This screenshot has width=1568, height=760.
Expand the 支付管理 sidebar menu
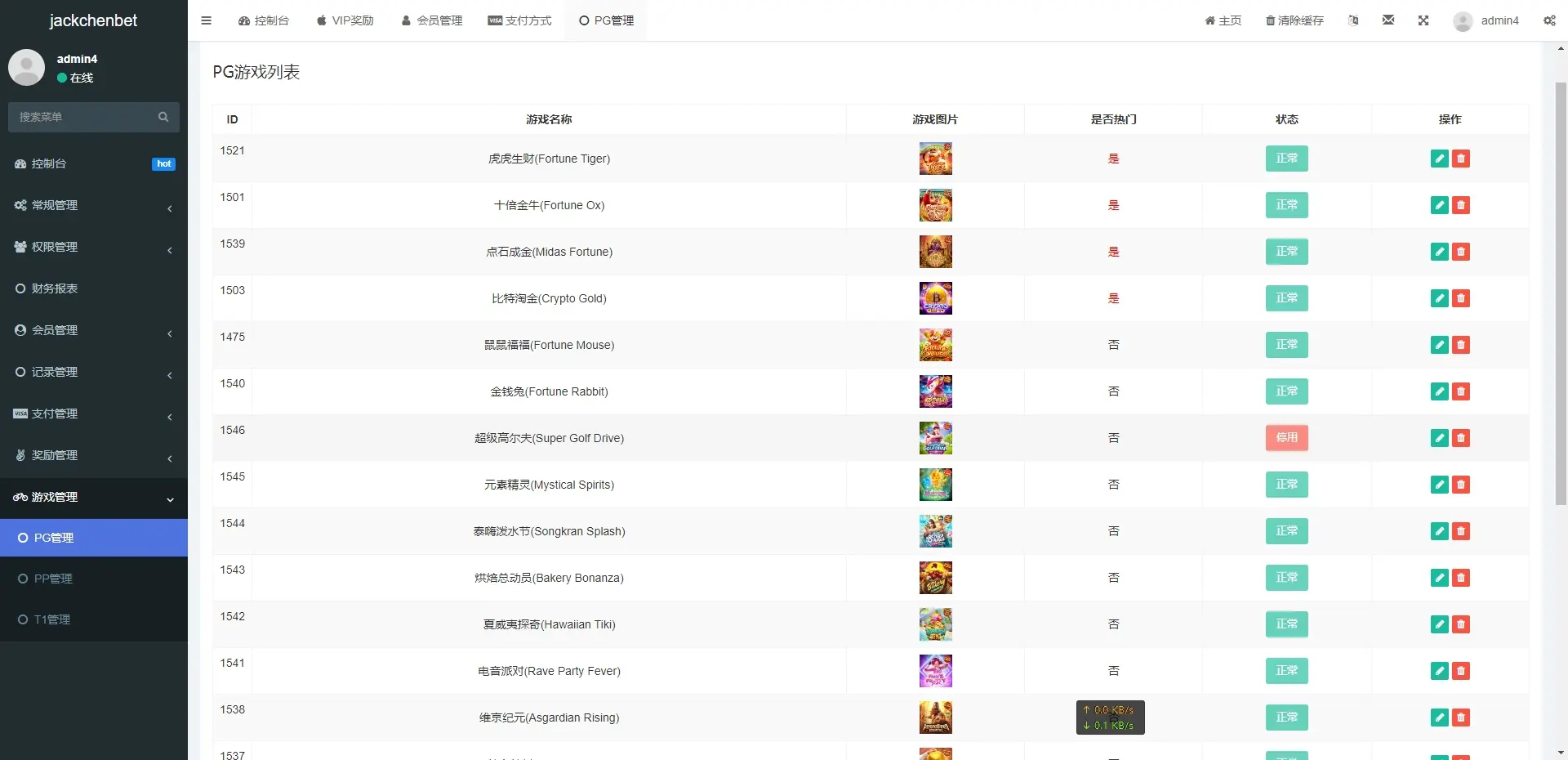click(x=93, y=414)
